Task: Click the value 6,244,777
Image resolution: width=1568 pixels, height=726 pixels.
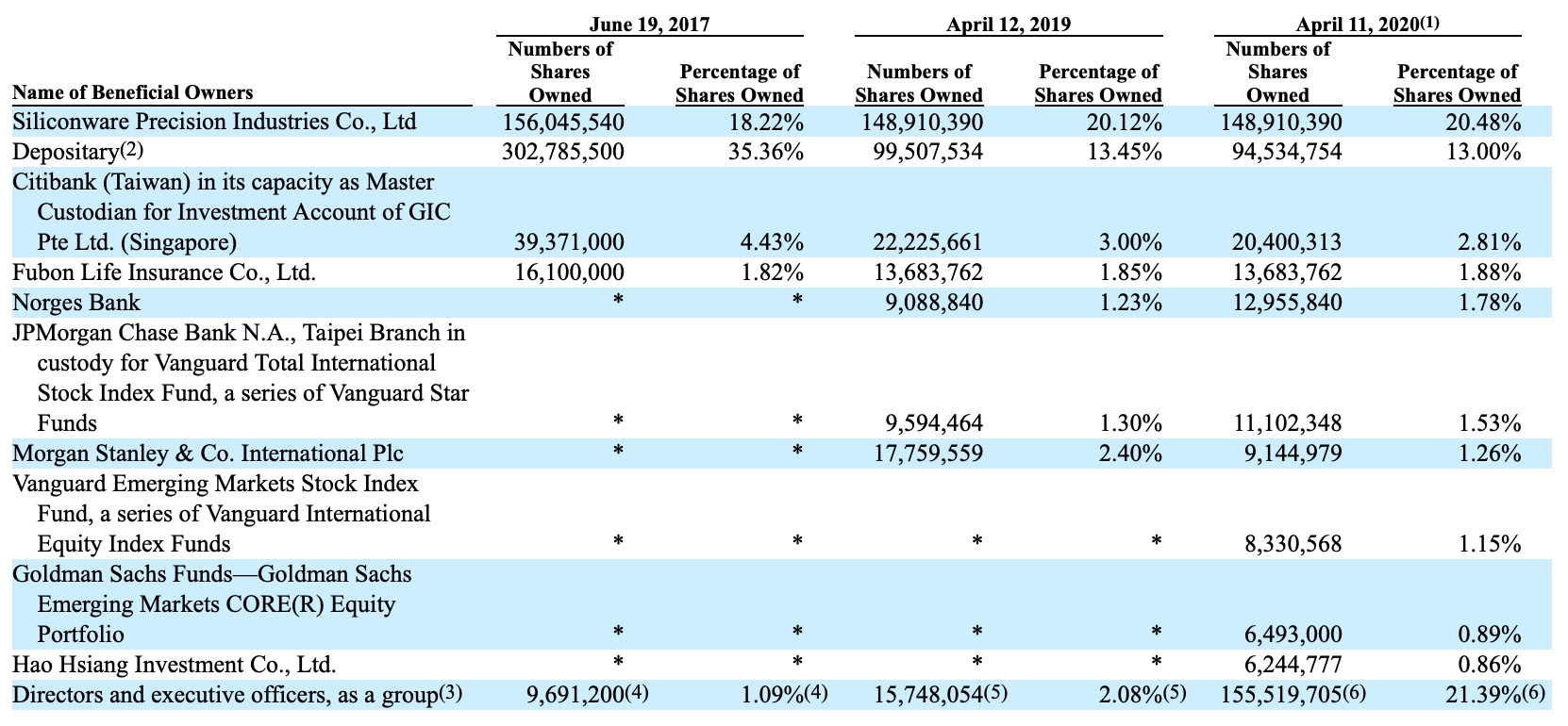Action: click(1293, 665)
